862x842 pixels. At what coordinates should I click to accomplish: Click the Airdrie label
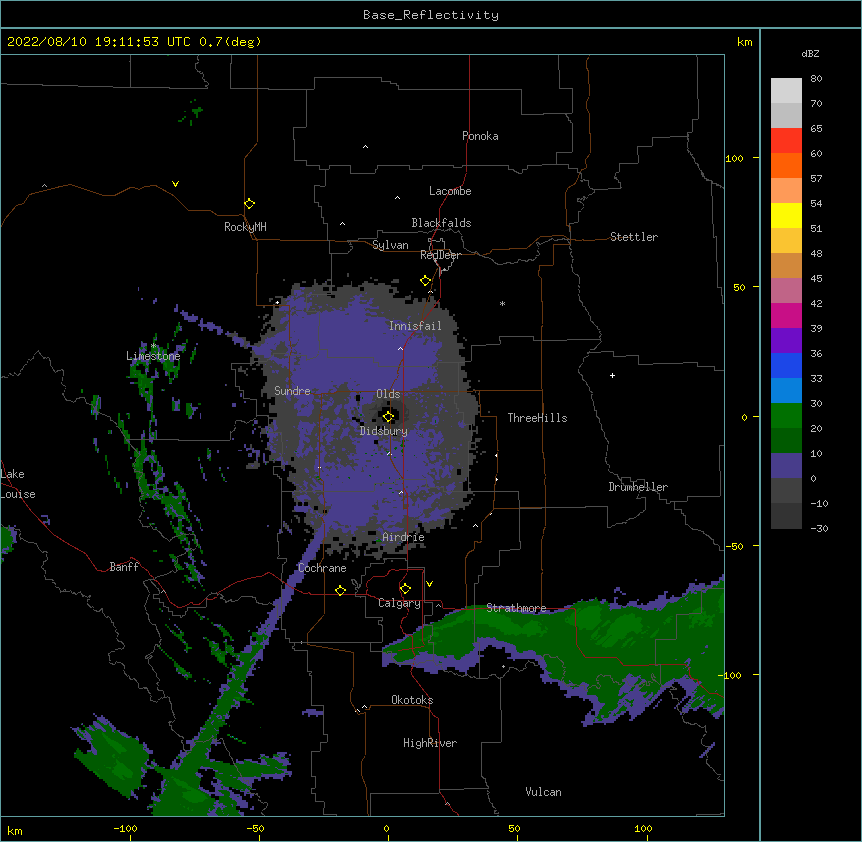pos(403,537)
